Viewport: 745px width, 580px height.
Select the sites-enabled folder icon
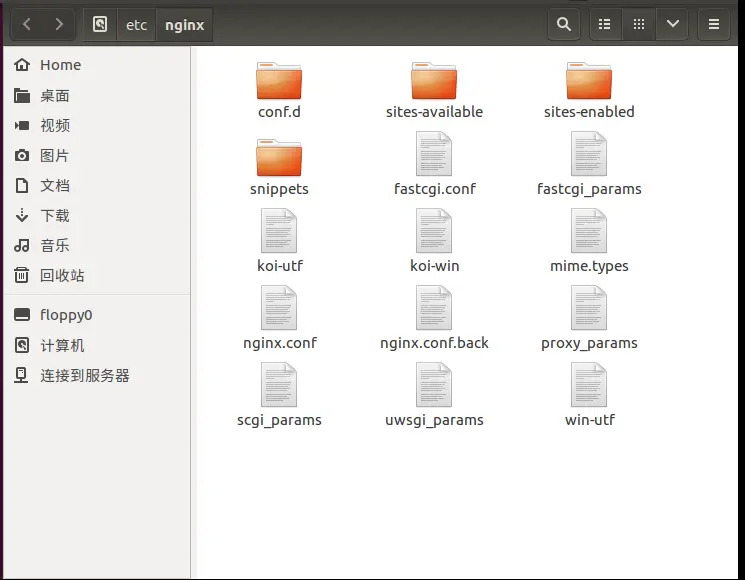pos(589,81)
